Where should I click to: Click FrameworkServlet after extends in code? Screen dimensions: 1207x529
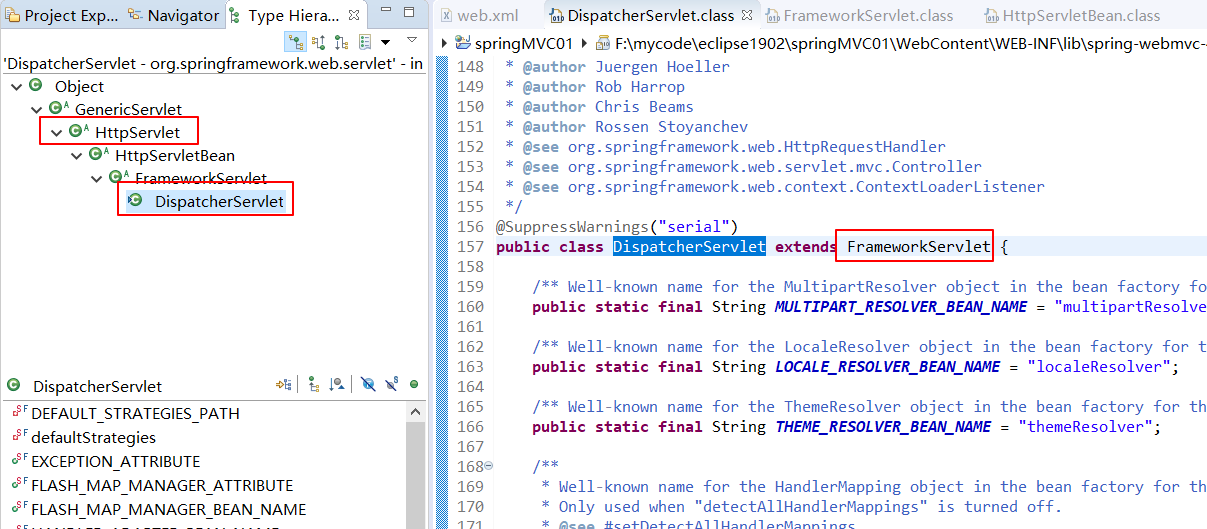918,246
